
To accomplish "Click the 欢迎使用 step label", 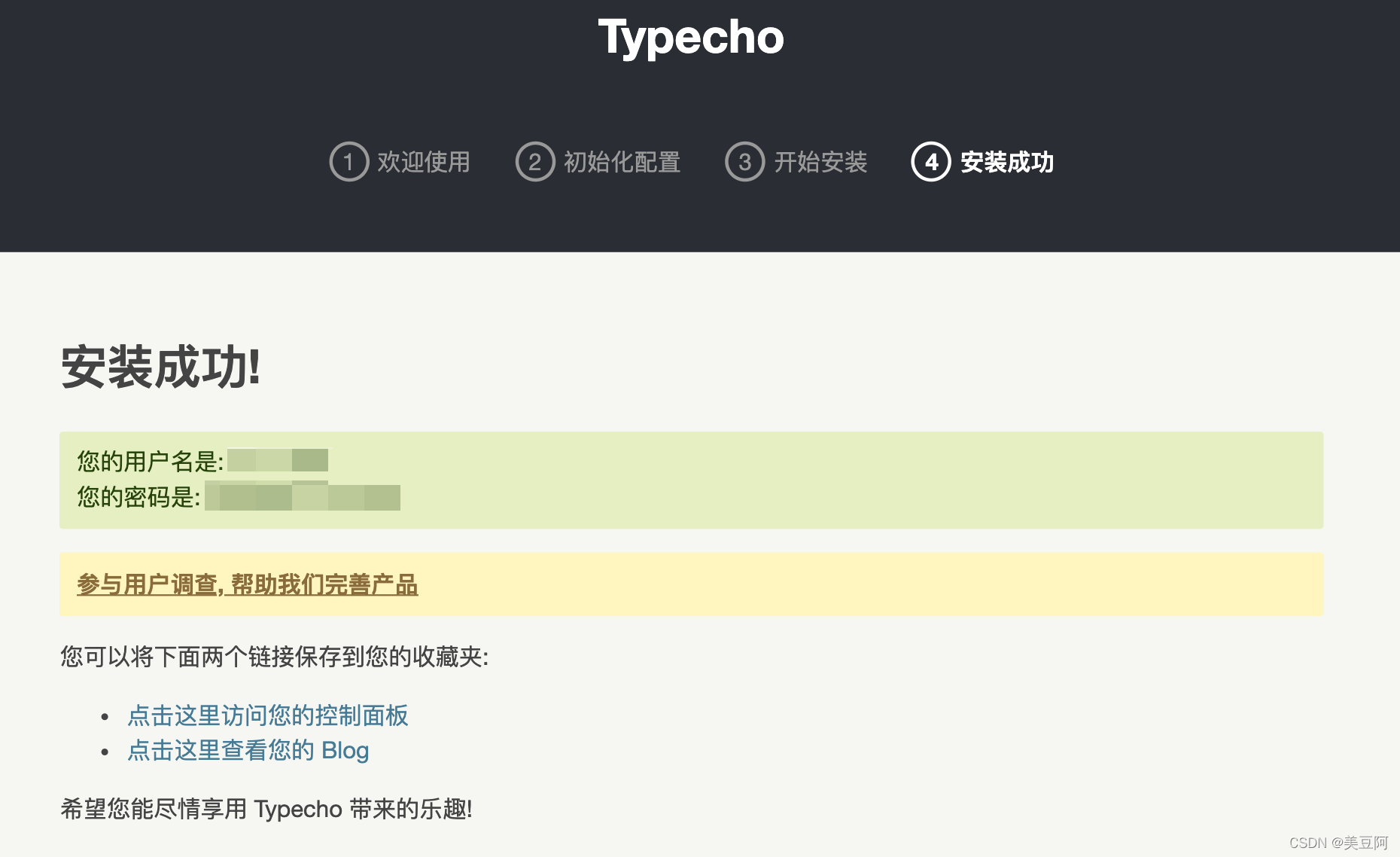I will click(424, 162).
